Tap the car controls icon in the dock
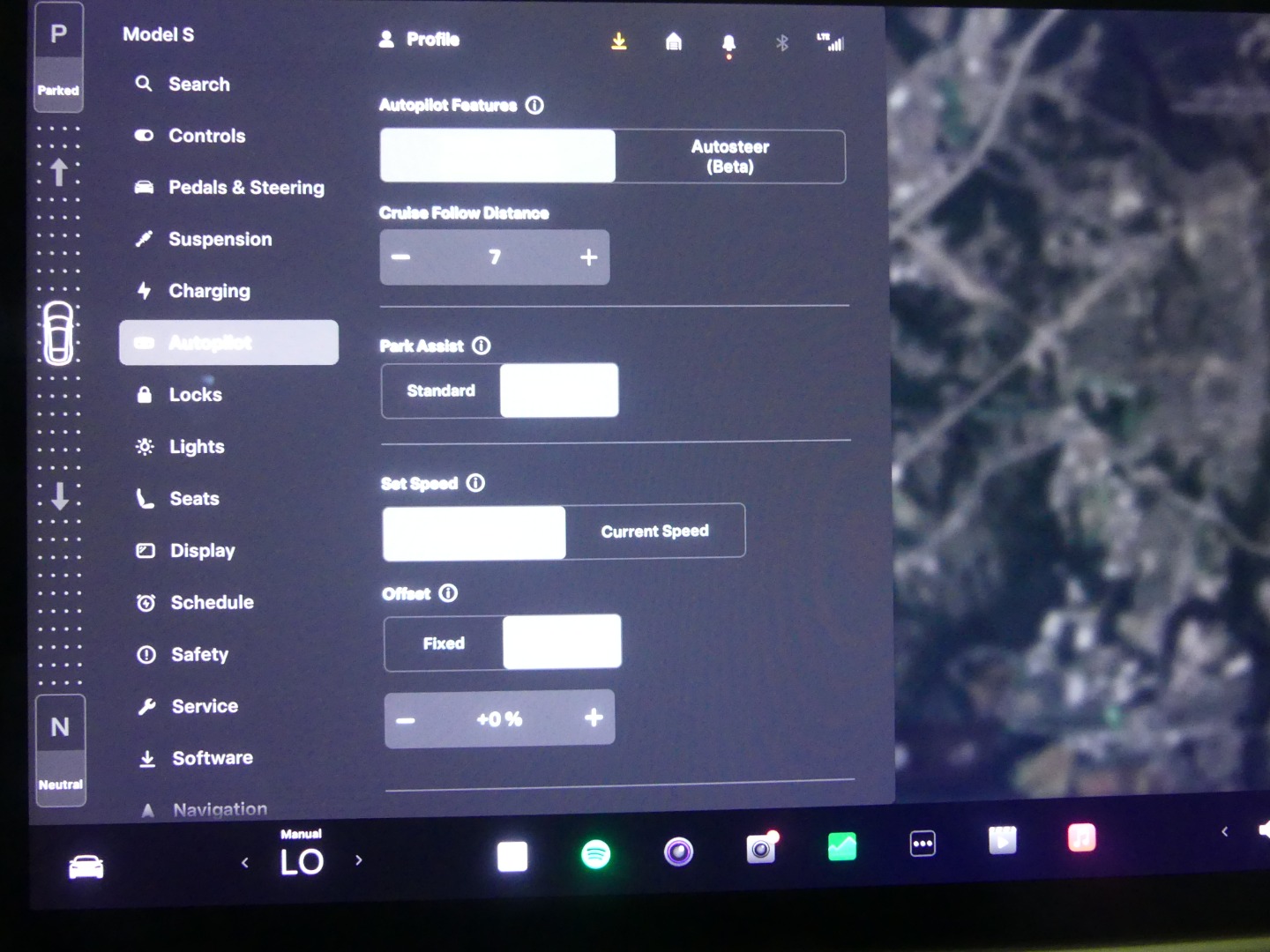This screenshot has height=952, width=1270. [x=86, y=866]
